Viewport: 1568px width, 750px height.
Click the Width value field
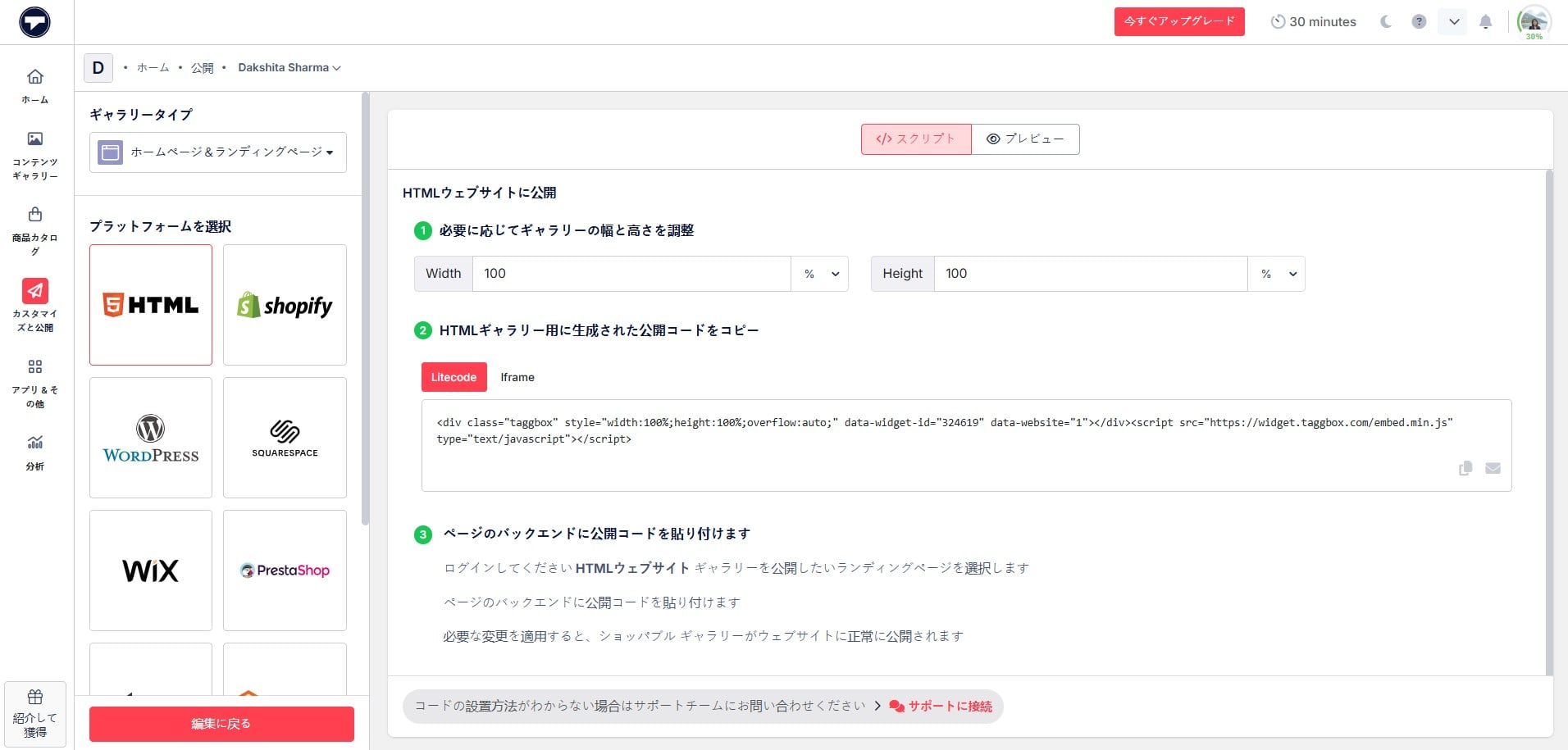click(631, 274)
